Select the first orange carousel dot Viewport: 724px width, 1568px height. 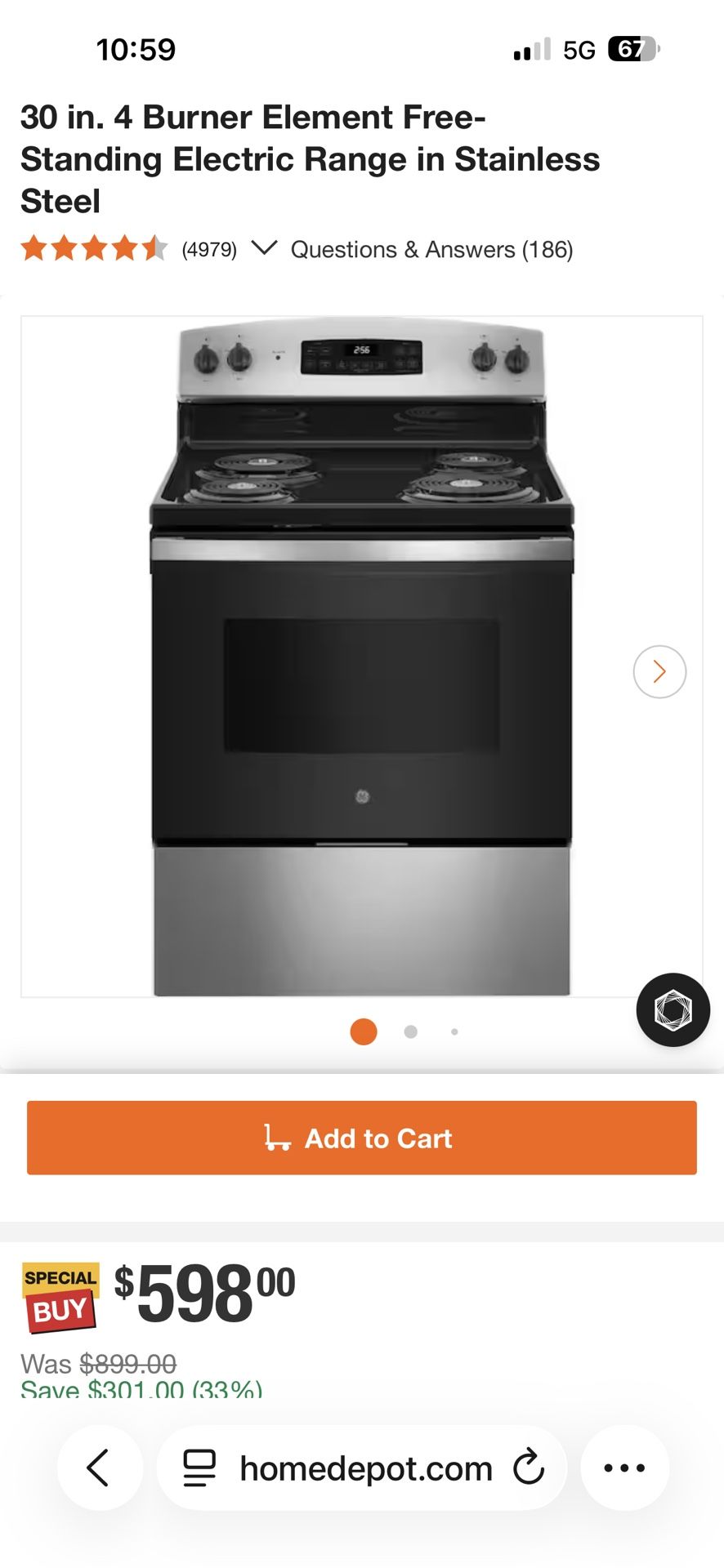tap(364, 1031)
